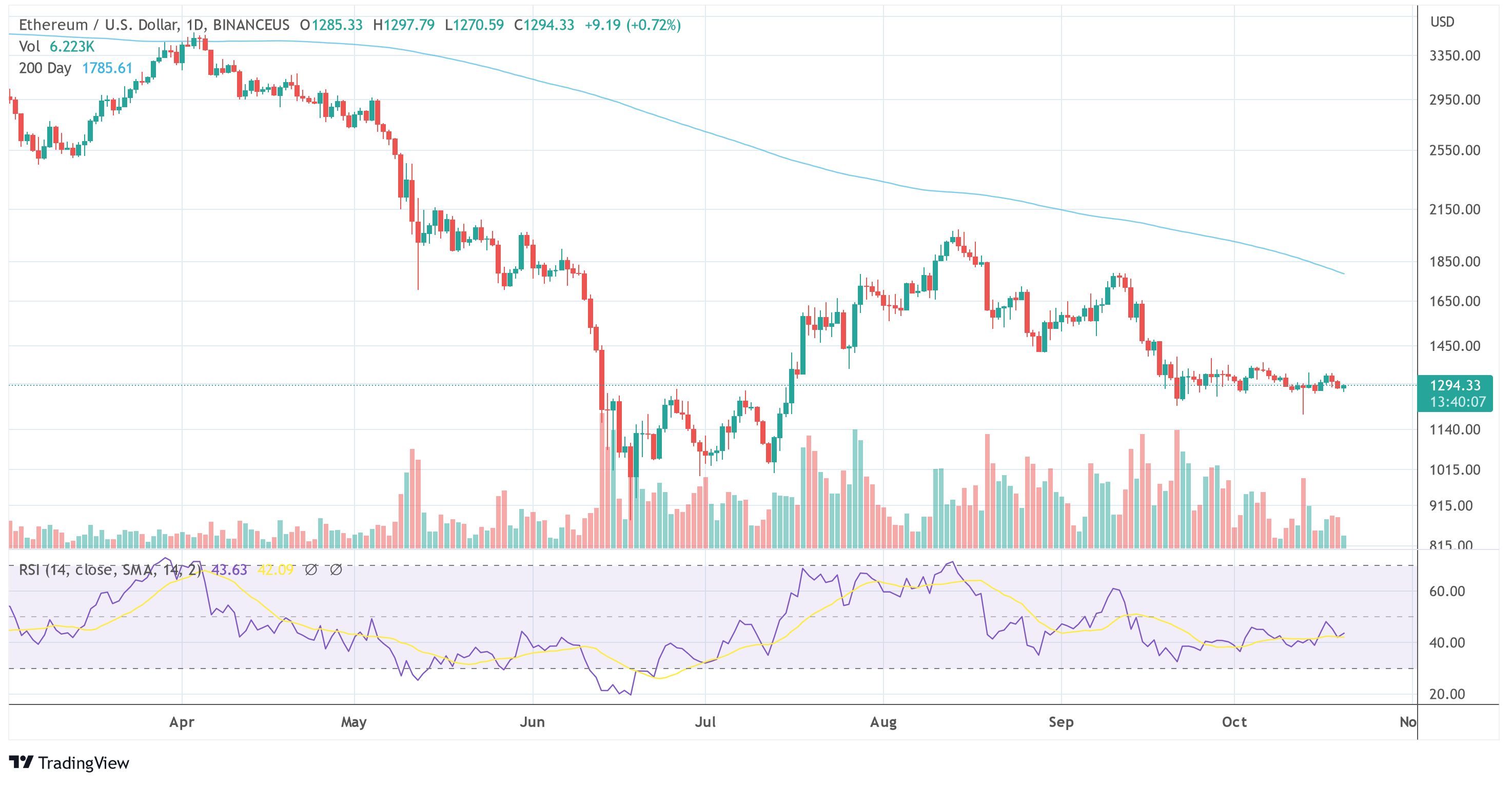Screen dimensions: 1512x785
Task: Click the 'Aug' marker on time axis
Action: point(883,722)
